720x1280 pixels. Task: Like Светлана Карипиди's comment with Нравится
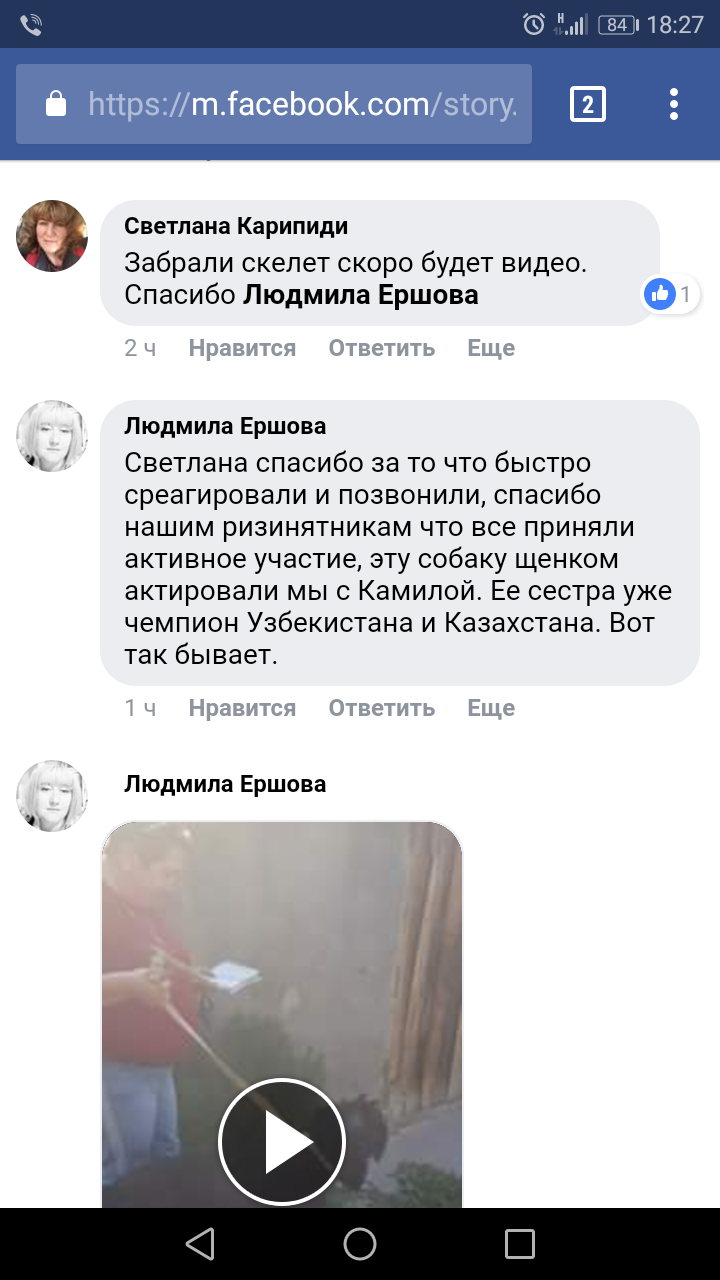(x=242, y=348)
